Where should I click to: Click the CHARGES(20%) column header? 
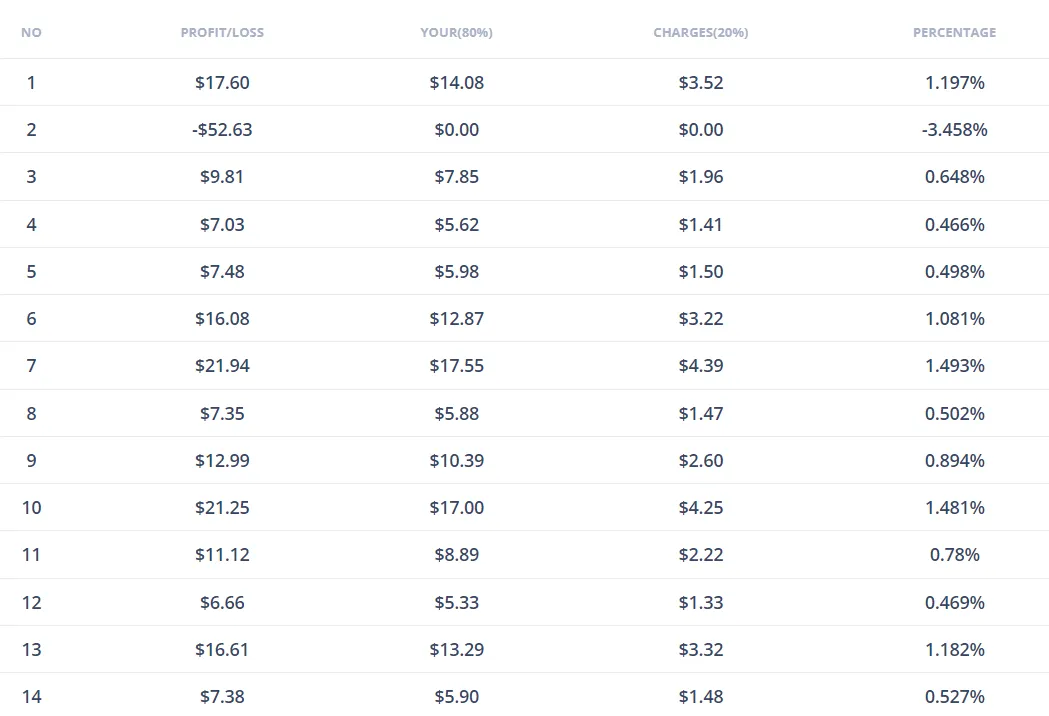(x=700, y=32)
